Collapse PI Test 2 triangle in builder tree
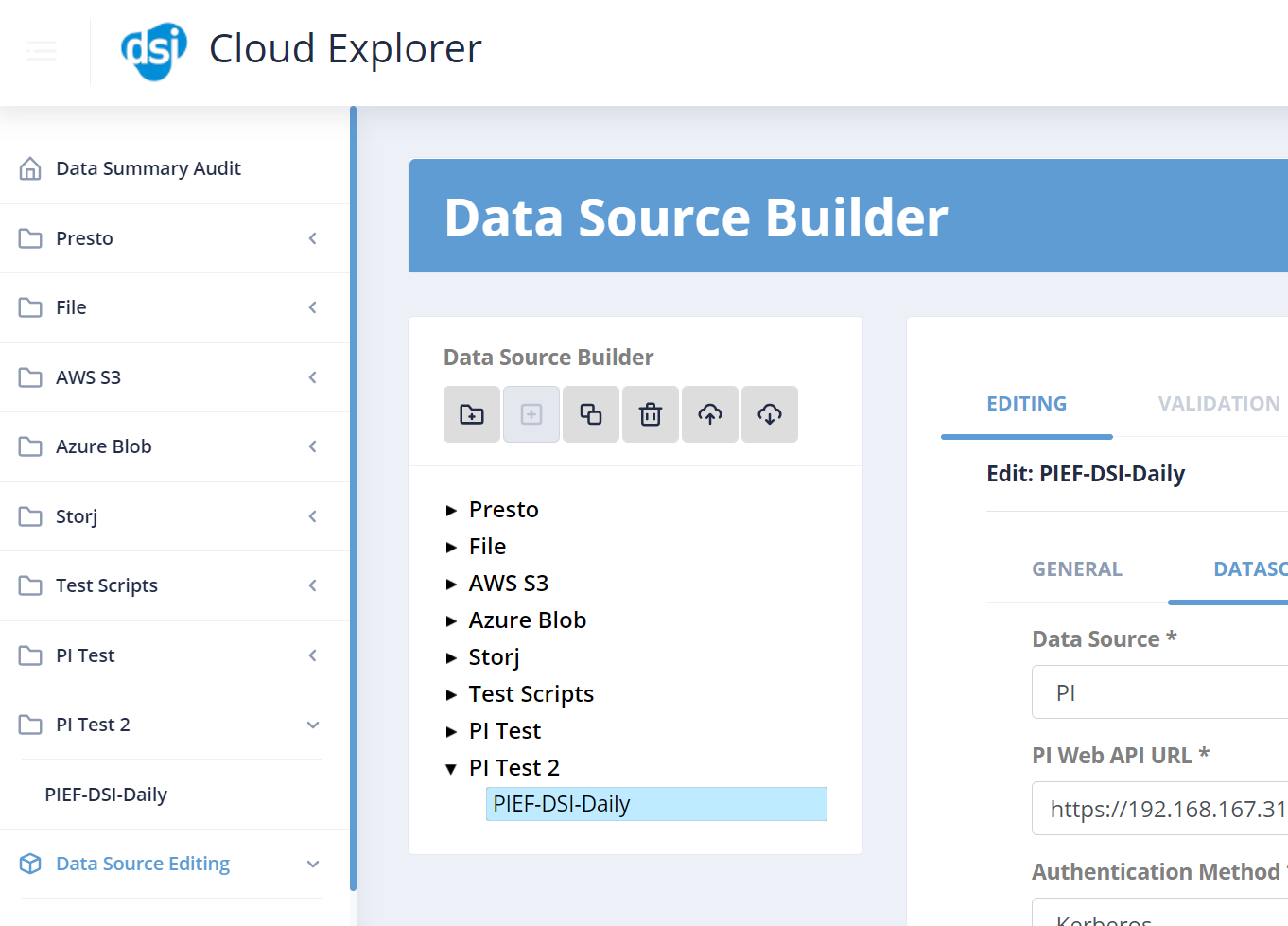 pos(451,769)
